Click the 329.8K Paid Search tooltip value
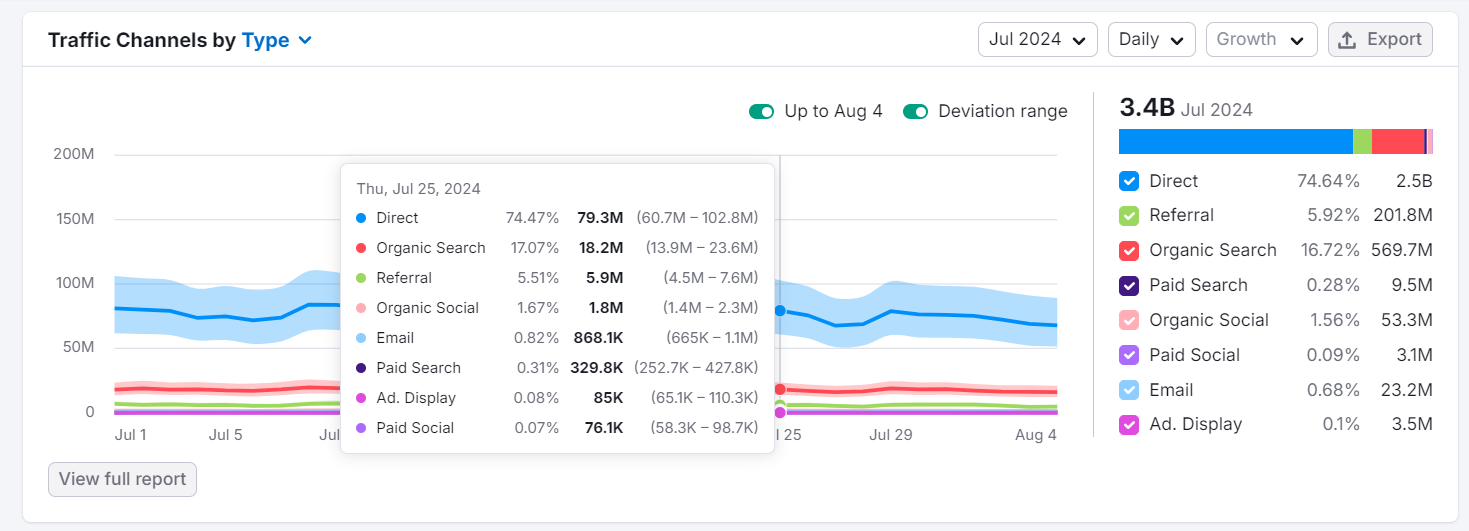 coord(597,368)
